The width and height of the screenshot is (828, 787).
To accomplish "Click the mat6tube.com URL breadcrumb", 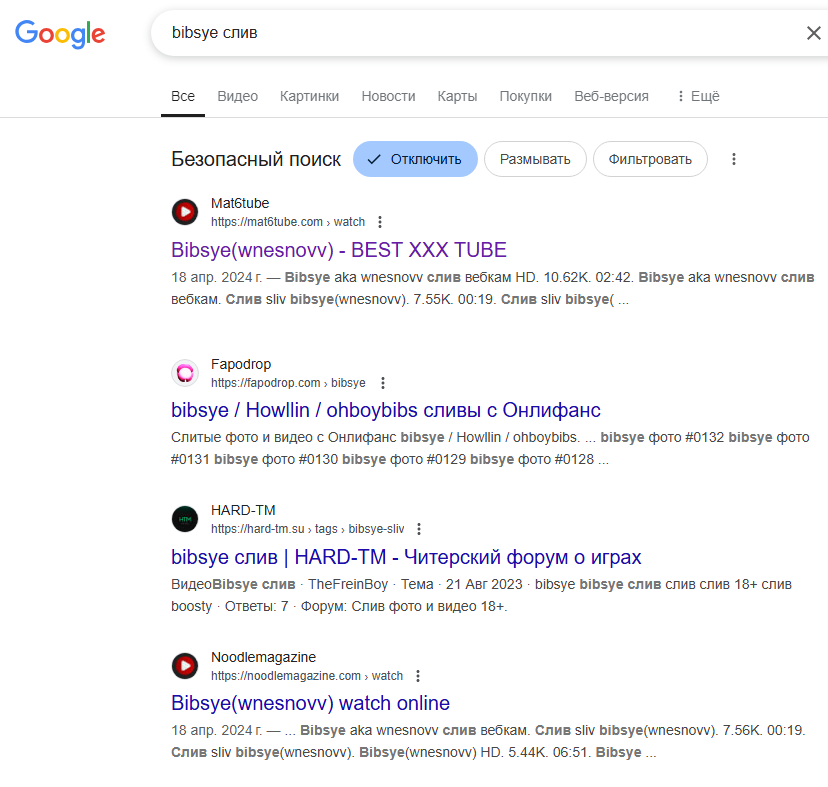I will pos(288,222).
